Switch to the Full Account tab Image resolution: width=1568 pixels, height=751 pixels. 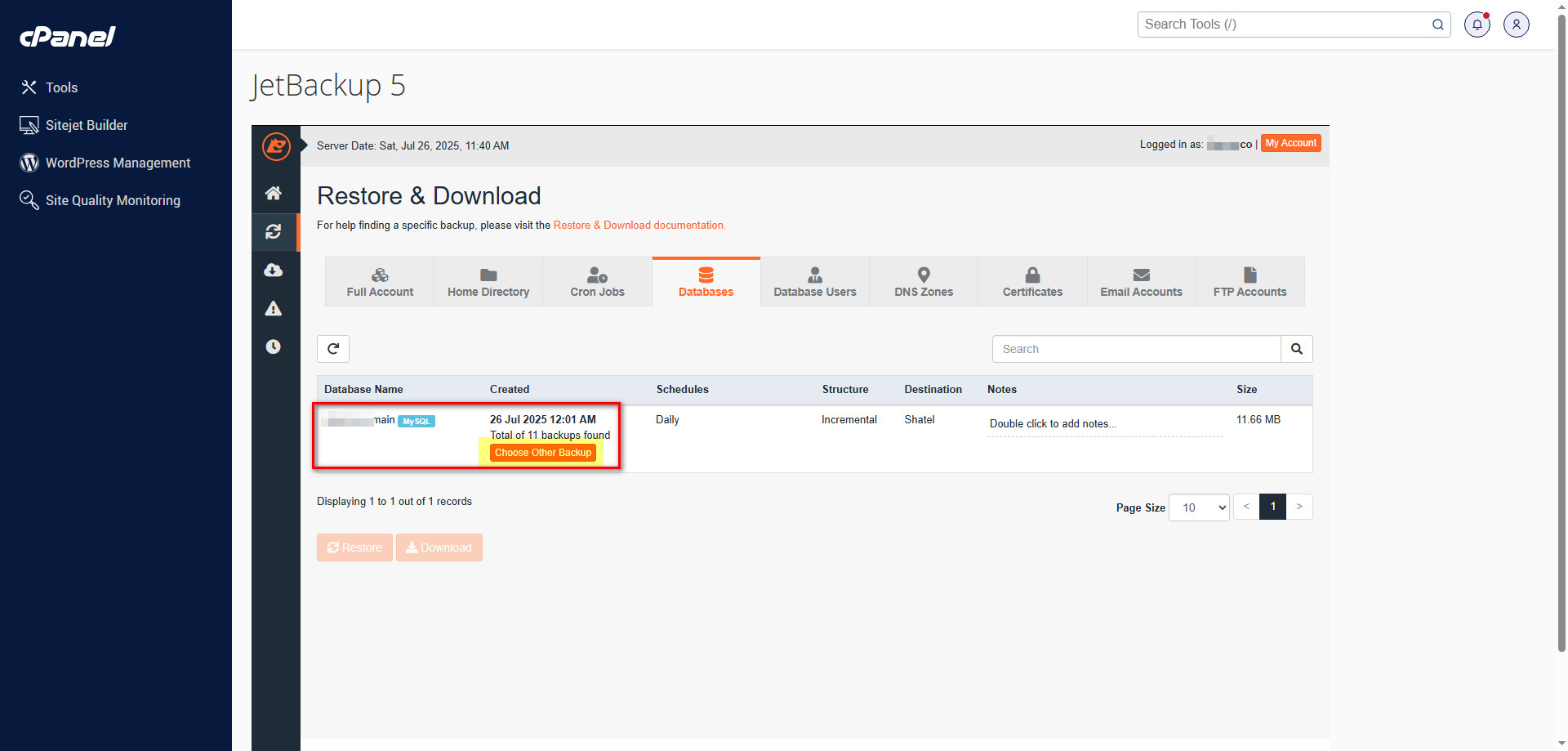click(x=380, y=282)
